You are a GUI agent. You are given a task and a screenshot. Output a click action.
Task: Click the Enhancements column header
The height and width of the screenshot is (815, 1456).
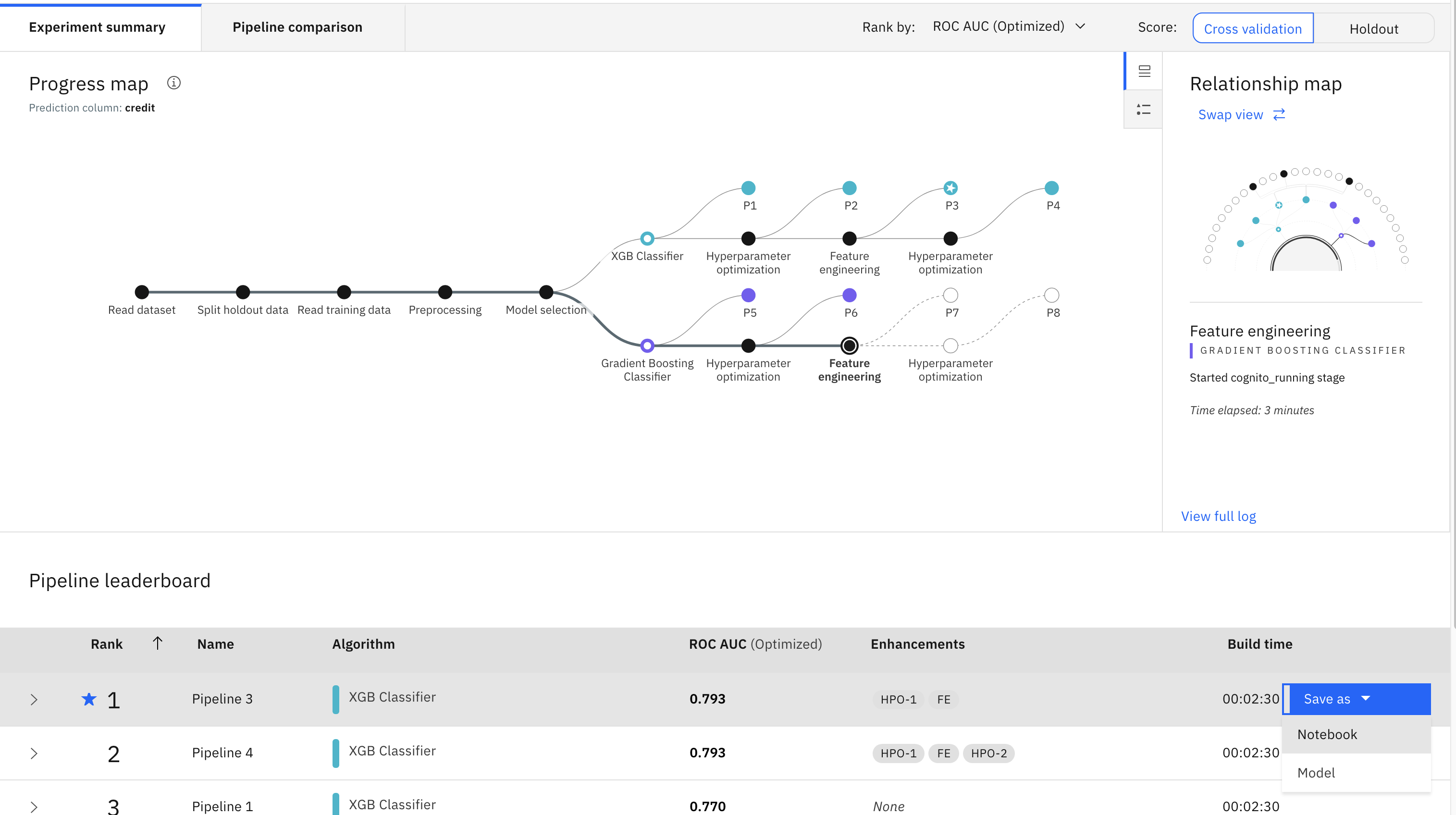917,644
